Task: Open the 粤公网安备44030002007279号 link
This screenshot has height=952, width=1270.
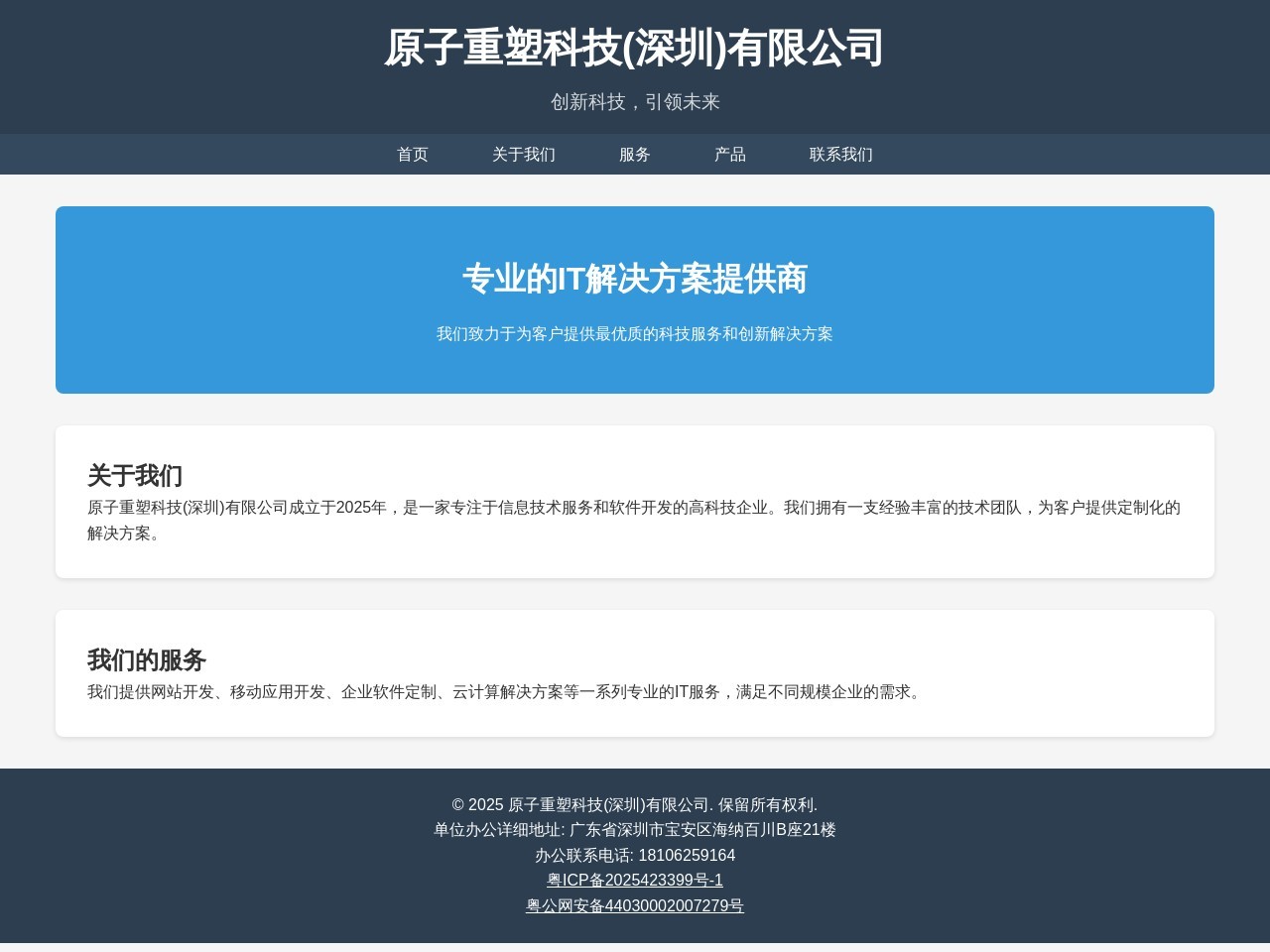Action: click(635, 905)
